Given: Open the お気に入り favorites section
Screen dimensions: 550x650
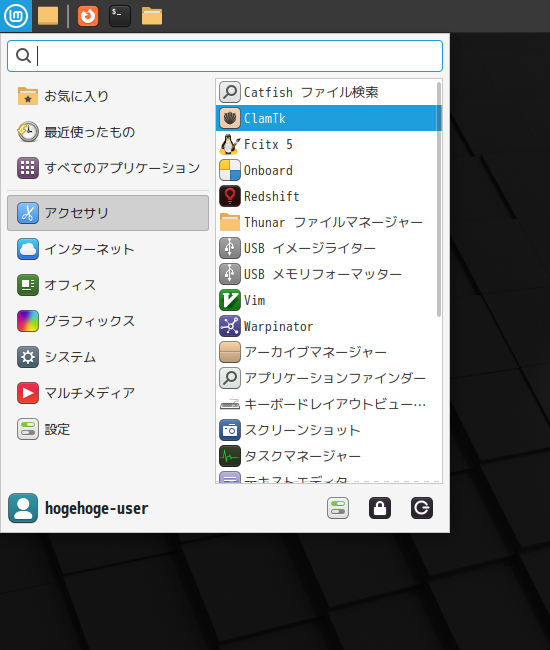Looking at the screenshot, I should pos(108,96).
